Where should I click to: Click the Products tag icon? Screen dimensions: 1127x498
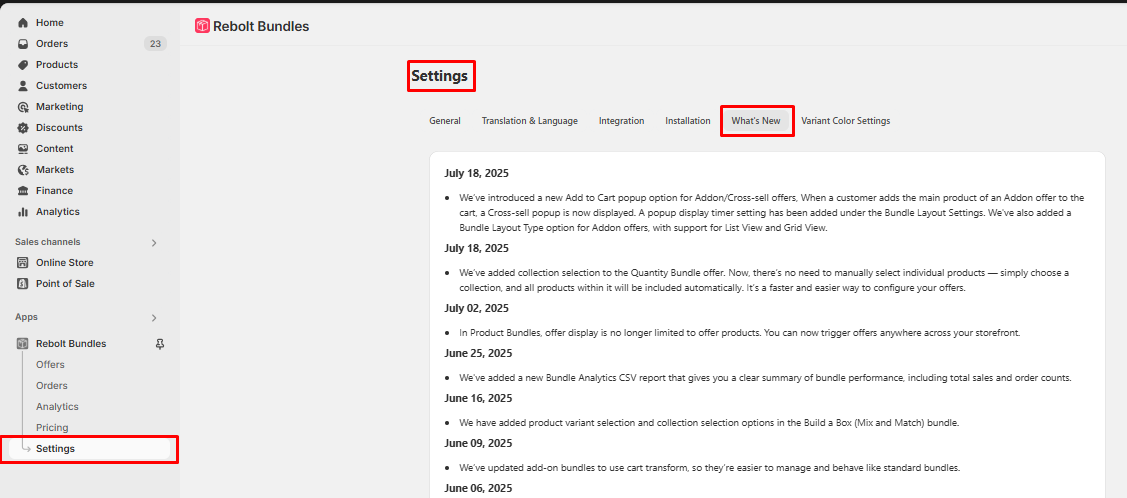[x=23, y=65]
